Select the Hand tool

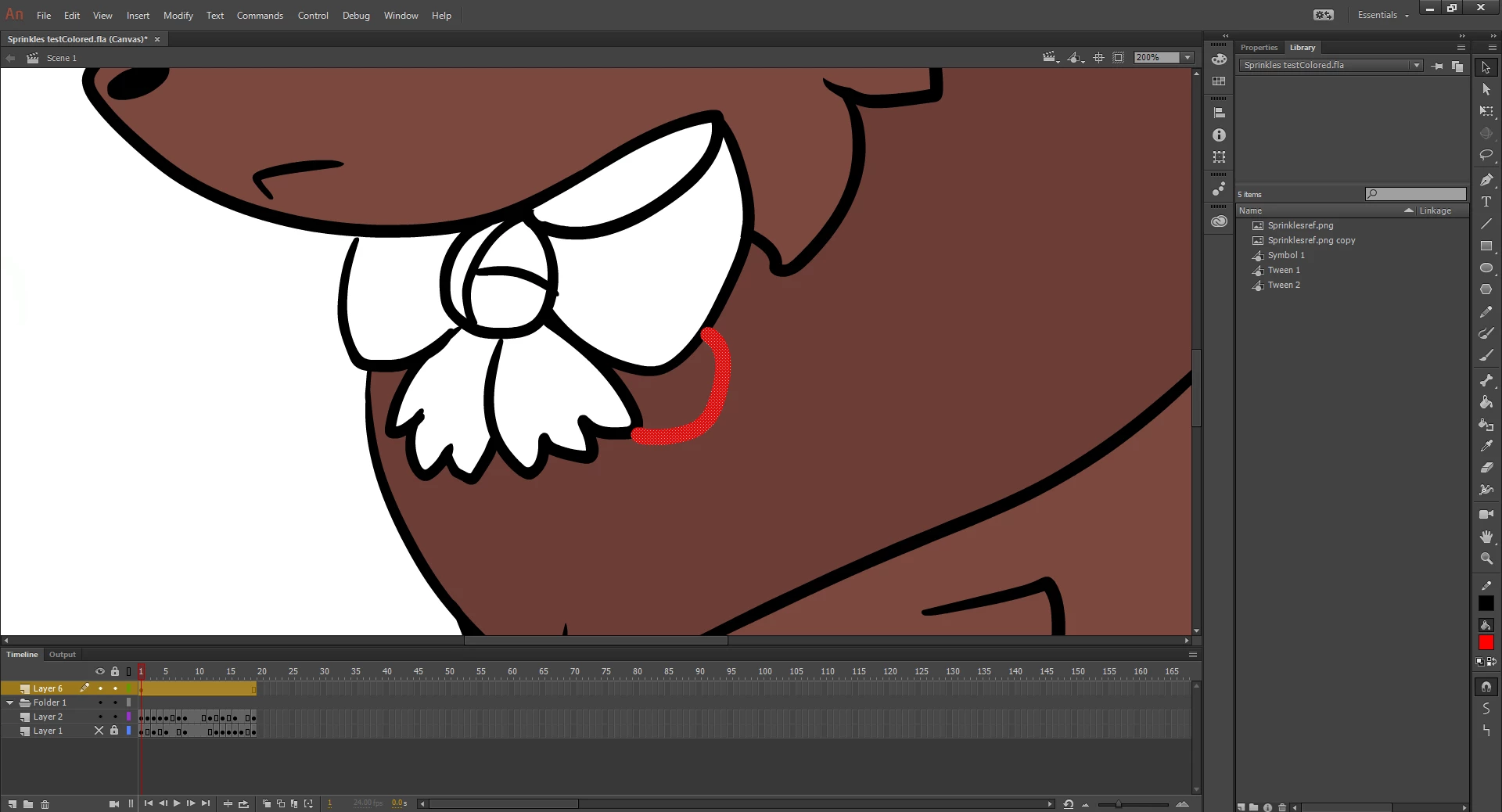click(x=1486, y=537)
